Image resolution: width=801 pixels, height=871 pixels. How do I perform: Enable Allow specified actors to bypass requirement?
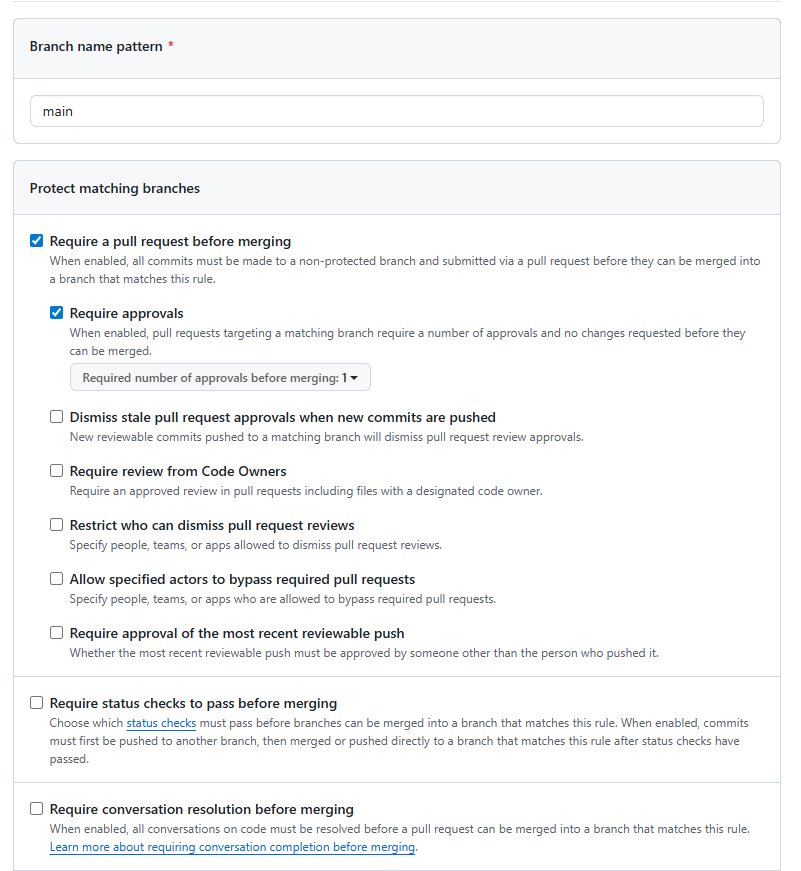pos(57,579)
